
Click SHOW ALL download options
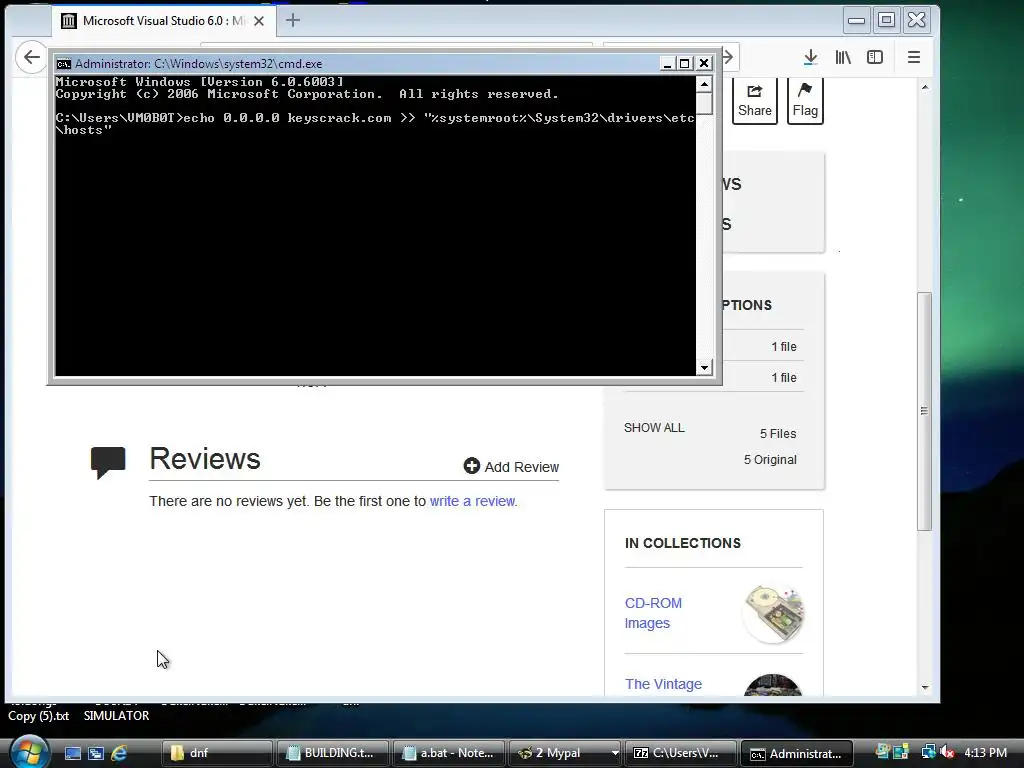click(654, 428)
